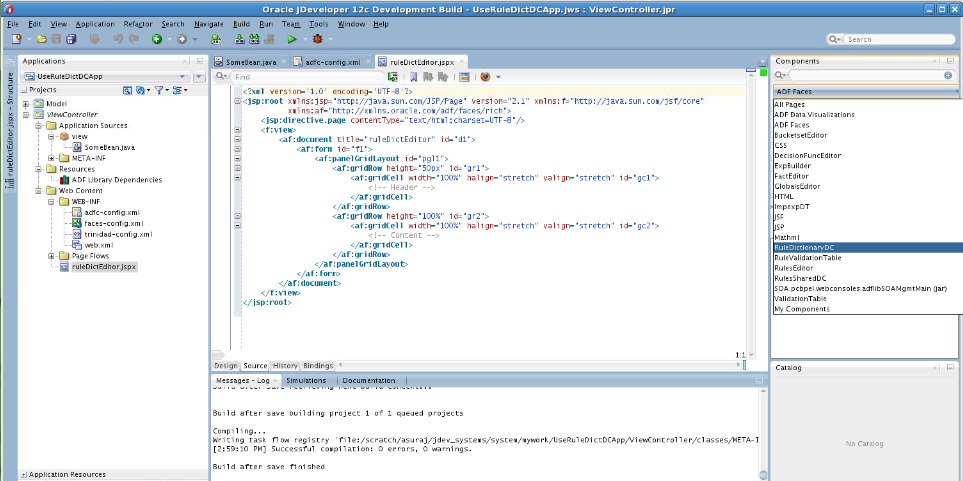Open the Documentation tab
This screenshot has width=963, height=481.
(x=368, y=380)
